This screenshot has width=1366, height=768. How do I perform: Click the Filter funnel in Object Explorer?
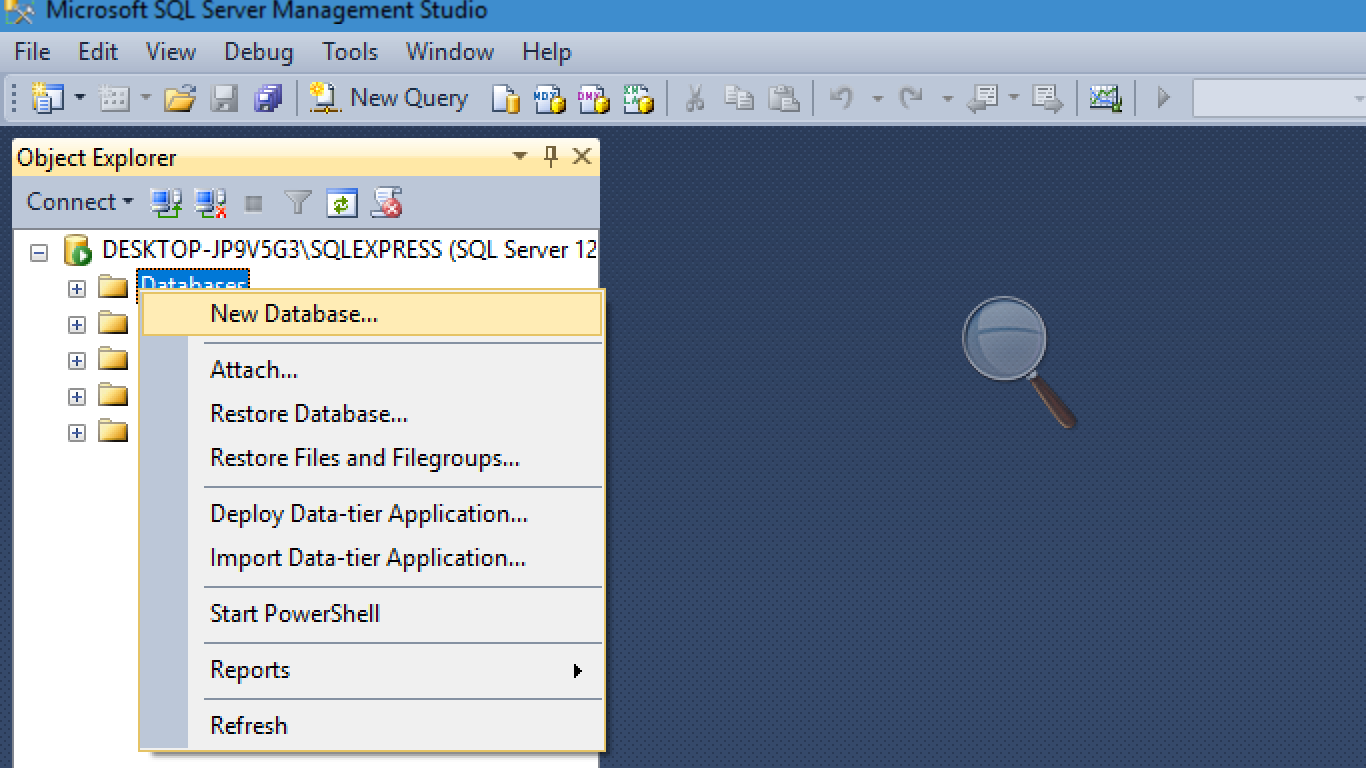(x=298, y=203)
